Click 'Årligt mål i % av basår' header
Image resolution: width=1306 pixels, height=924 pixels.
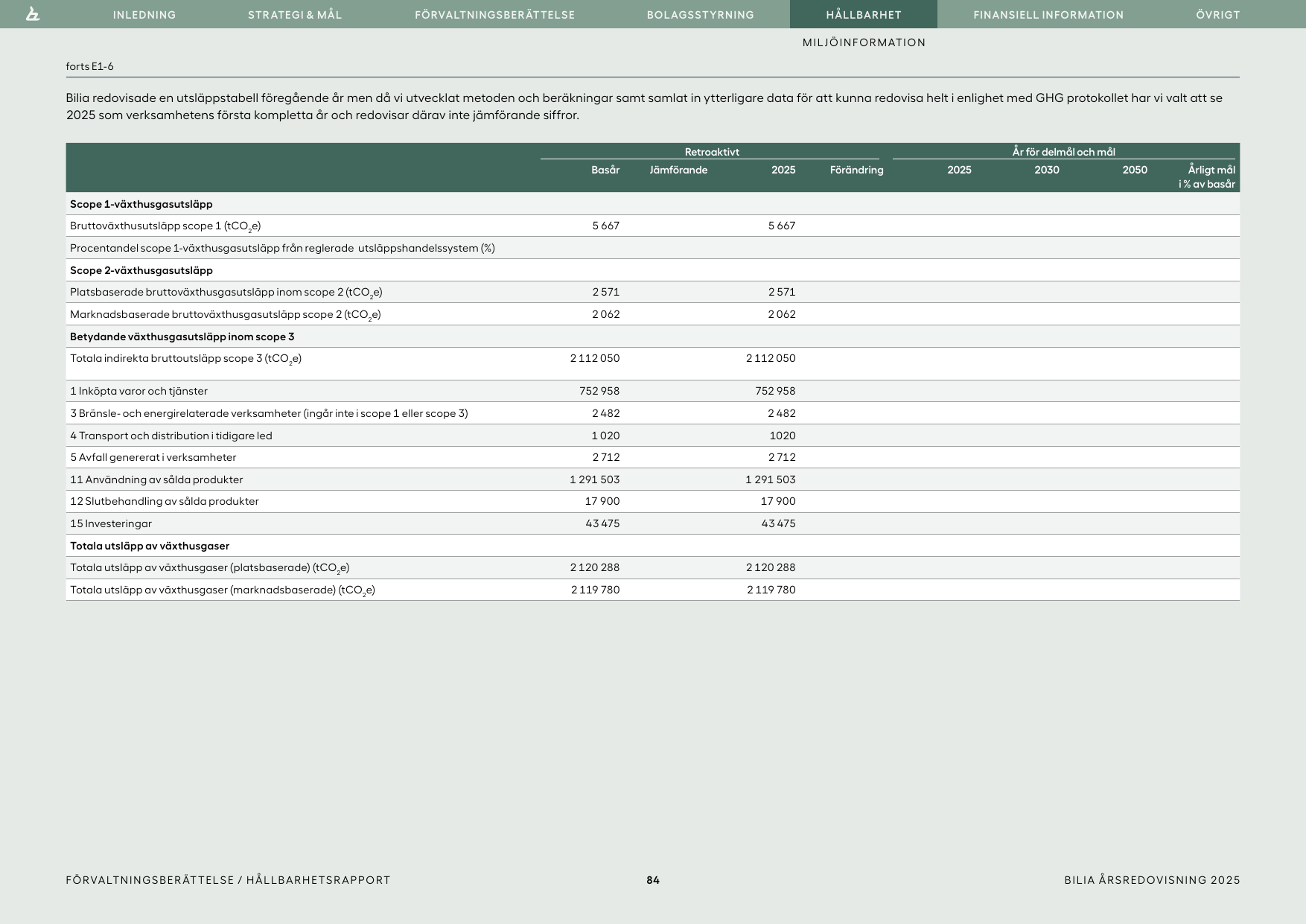pos(1206,176)
